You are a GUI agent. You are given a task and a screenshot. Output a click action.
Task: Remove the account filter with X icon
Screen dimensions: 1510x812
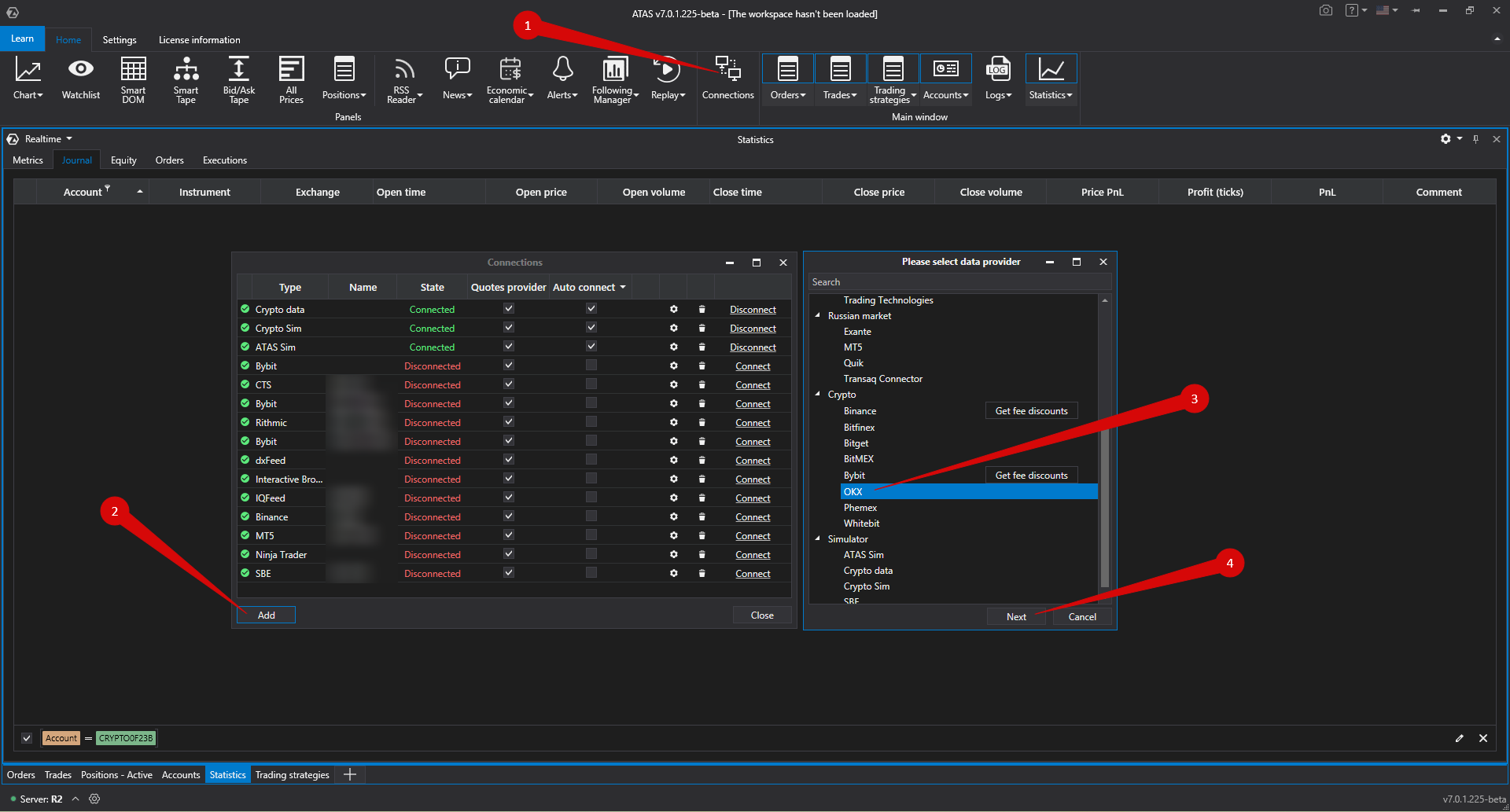point(1483,738)
